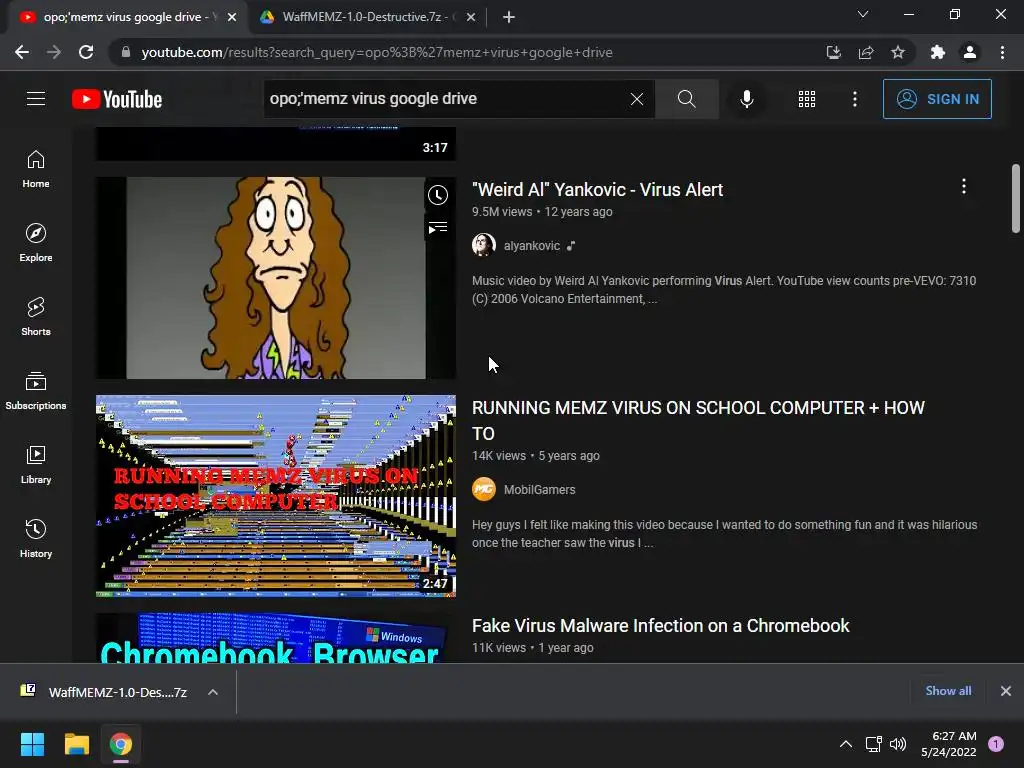Go forward in Chrome
Image resolution: width=1024 pixels, height=768 pixels.
pos(54,52)
